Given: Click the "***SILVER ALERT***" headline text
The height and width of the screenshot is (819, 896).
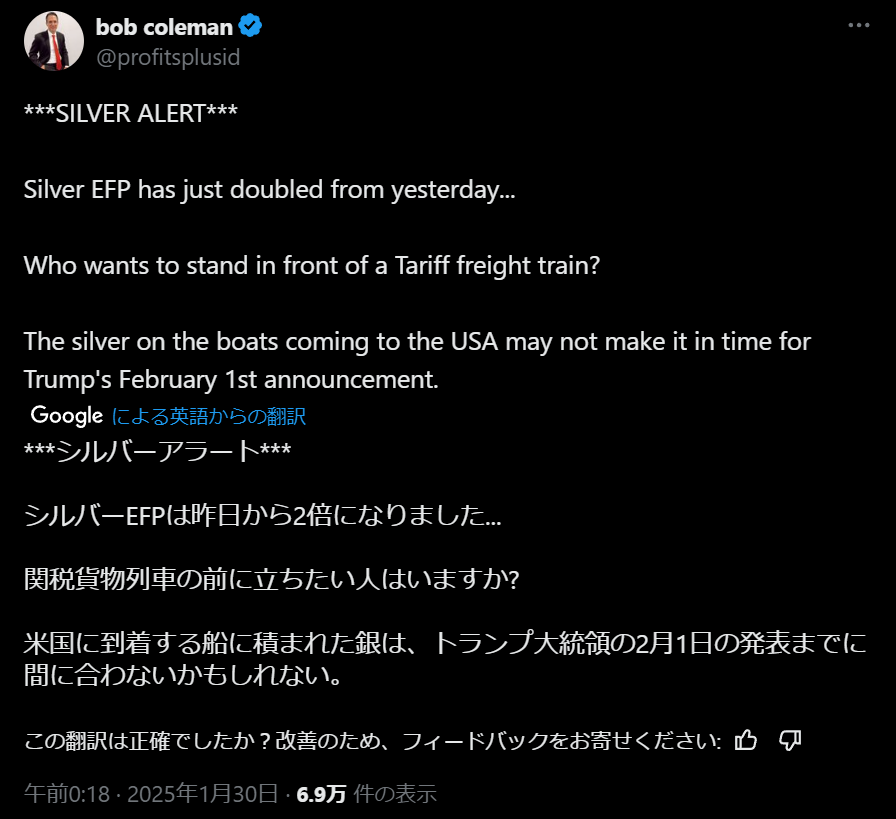Looking at the screenshot, I should click(130, 112).
